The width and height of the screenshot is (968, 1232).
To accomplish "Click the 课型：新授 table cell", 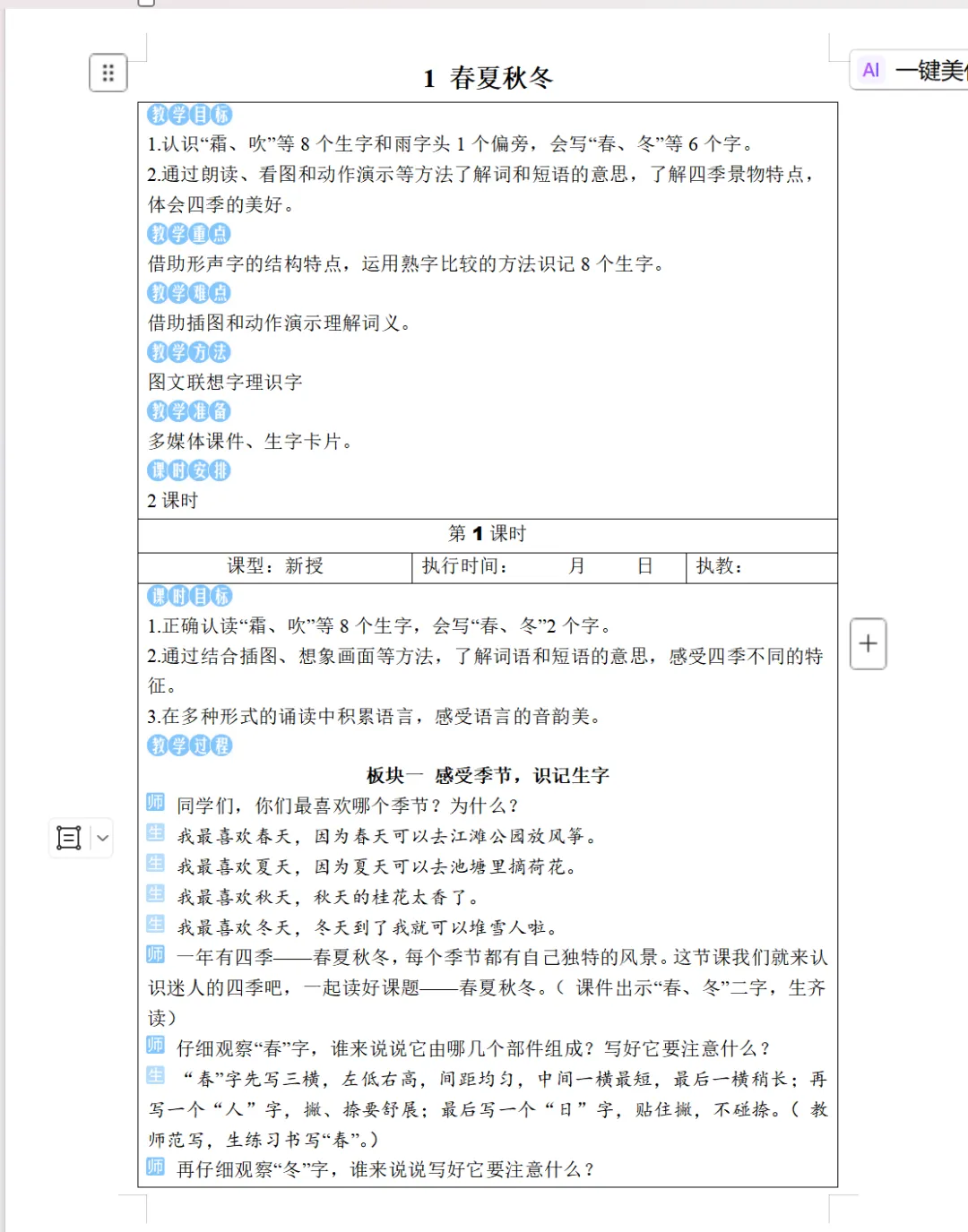I will (274, 567).
